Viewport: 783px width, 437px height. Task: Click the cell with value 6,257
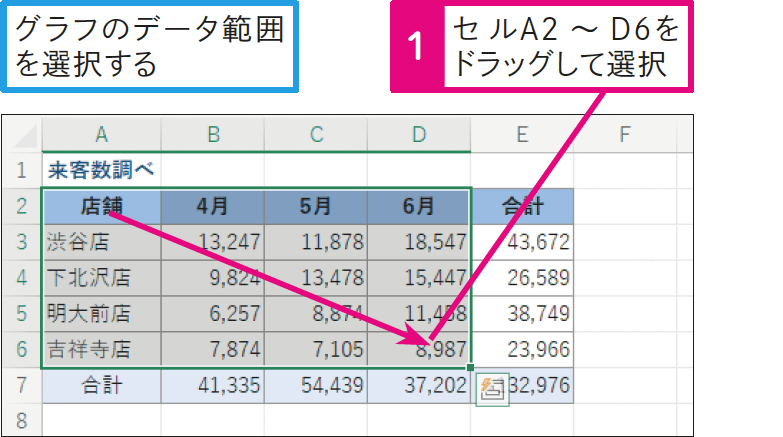pos(213,314)
